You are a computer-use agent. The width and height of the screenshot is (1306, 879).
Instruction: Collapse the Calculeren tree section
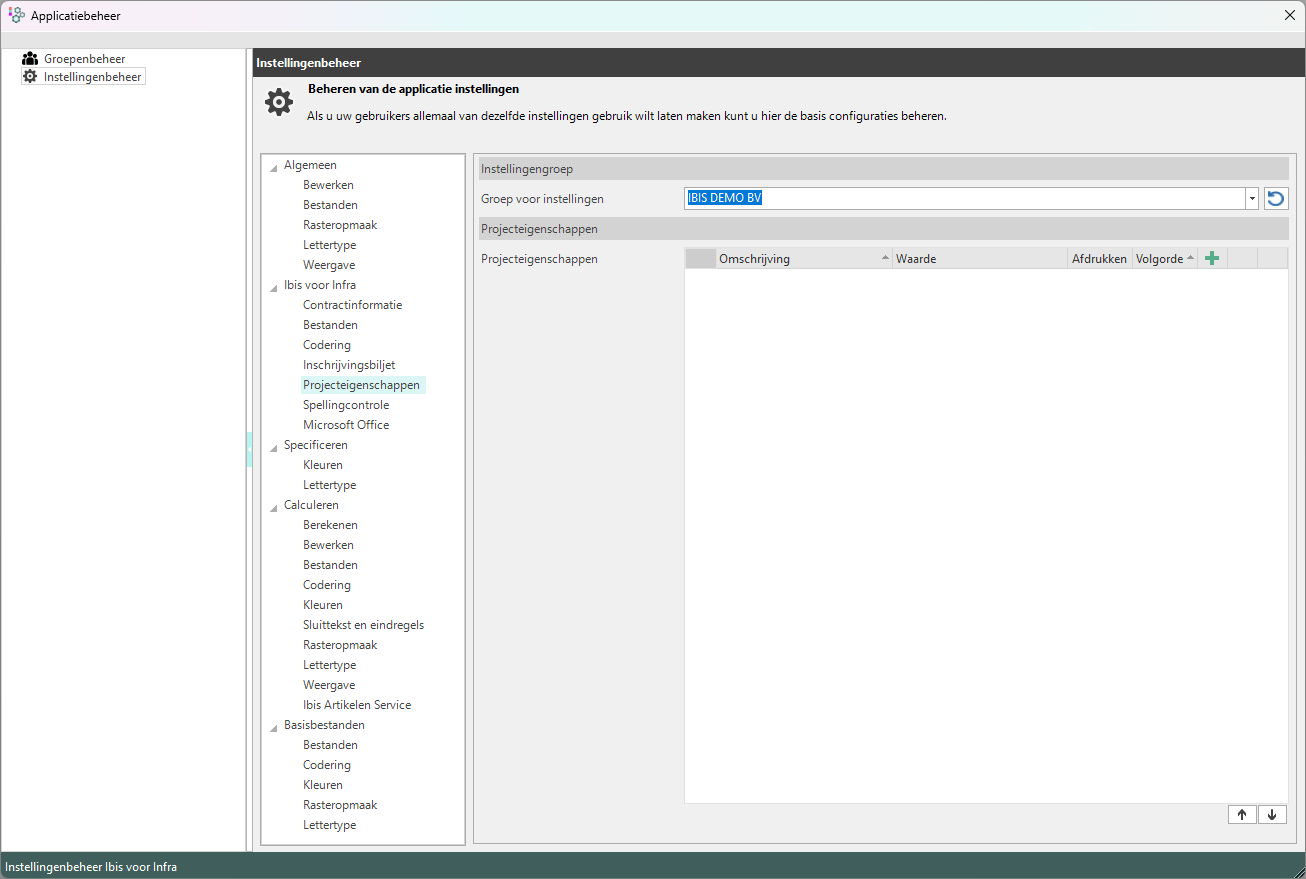pyautogui.click(x=274, y=507)
